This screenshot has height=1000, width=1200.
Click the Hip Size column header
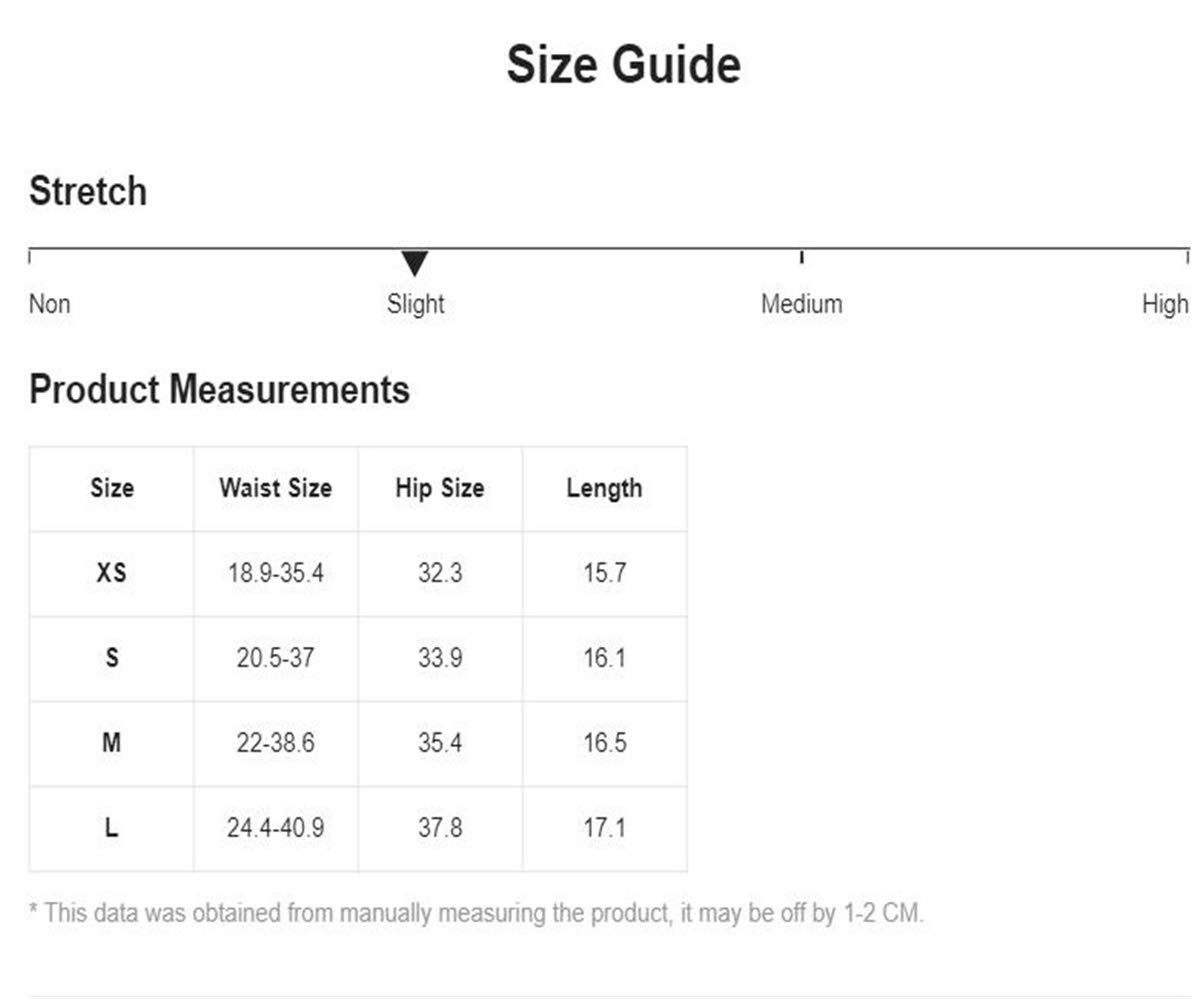tap(439, 489)
